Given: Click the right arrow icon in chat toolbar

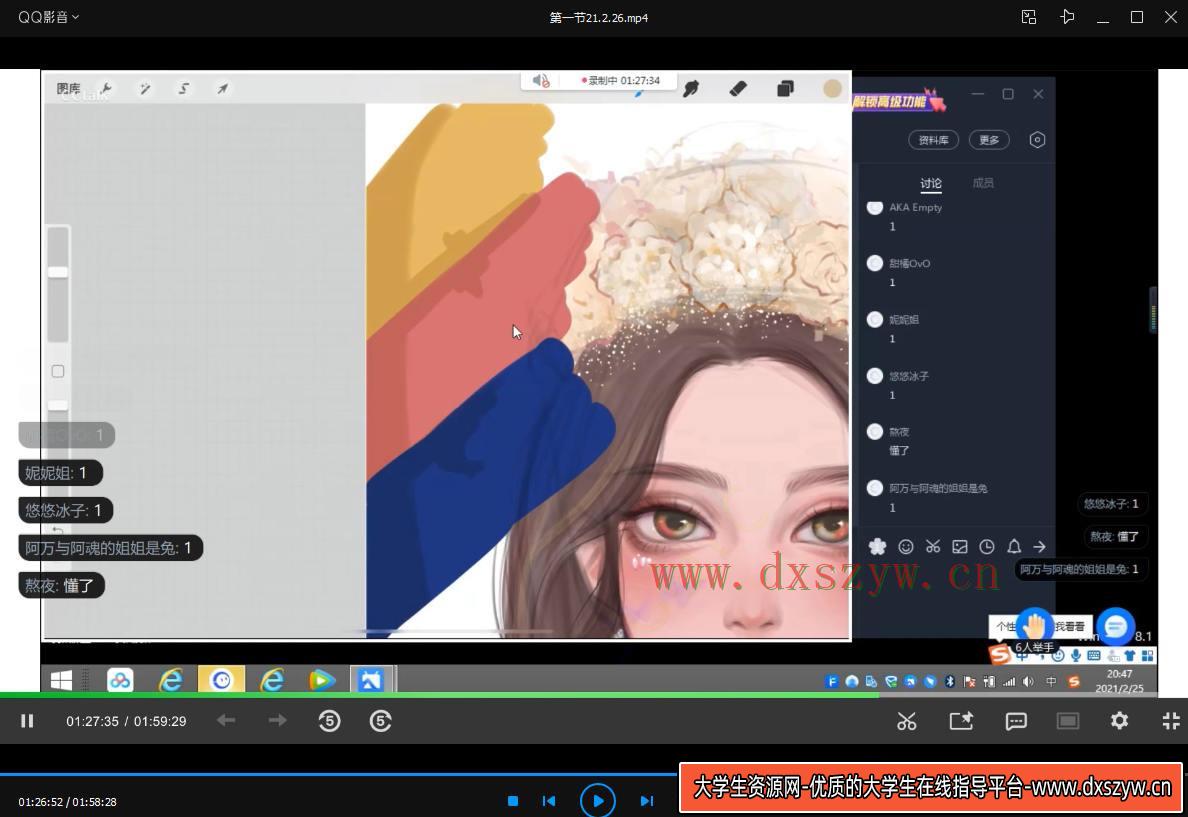Looking at the screenshot, I should point(1040,546).
